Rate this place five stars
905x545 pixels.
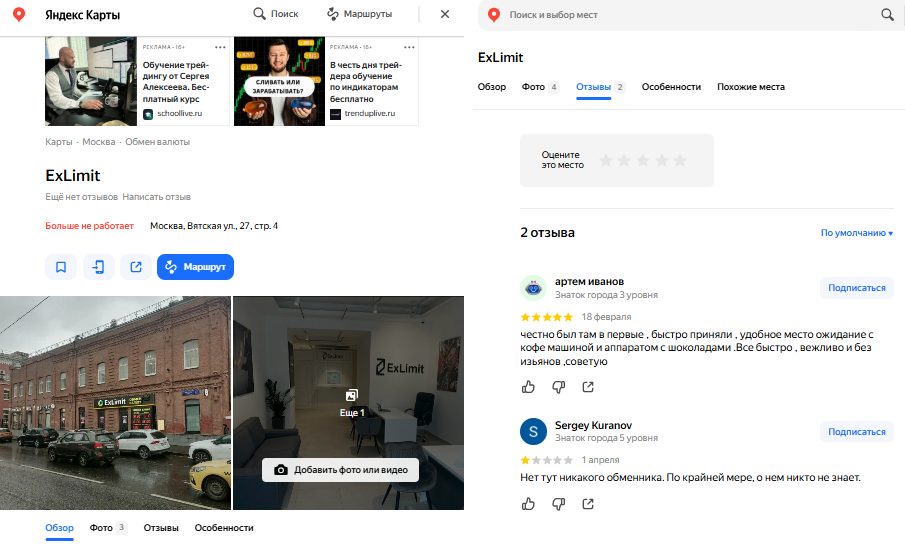[680, 160]
